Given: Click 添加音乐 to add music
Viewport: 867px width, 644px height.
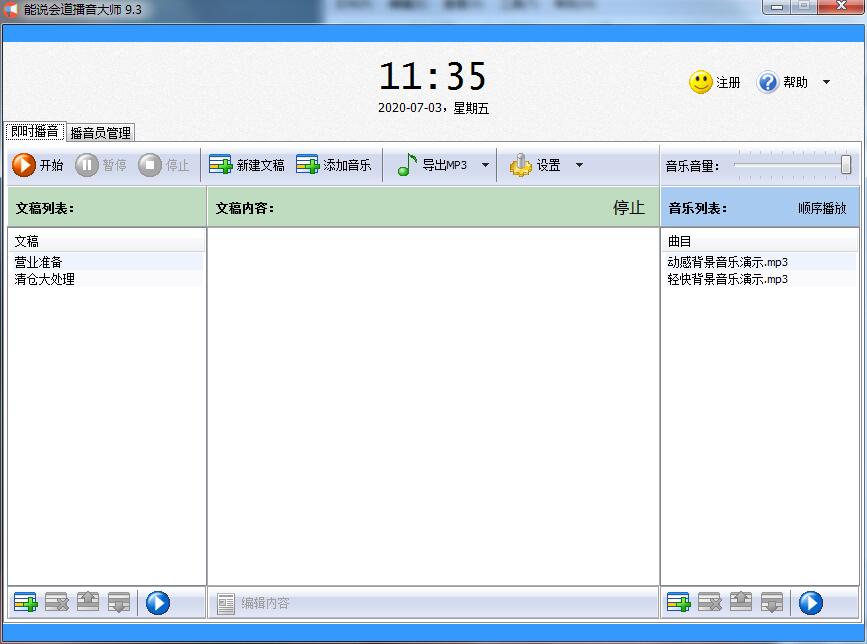Looking at the screenshot, I should click(333, 165).
